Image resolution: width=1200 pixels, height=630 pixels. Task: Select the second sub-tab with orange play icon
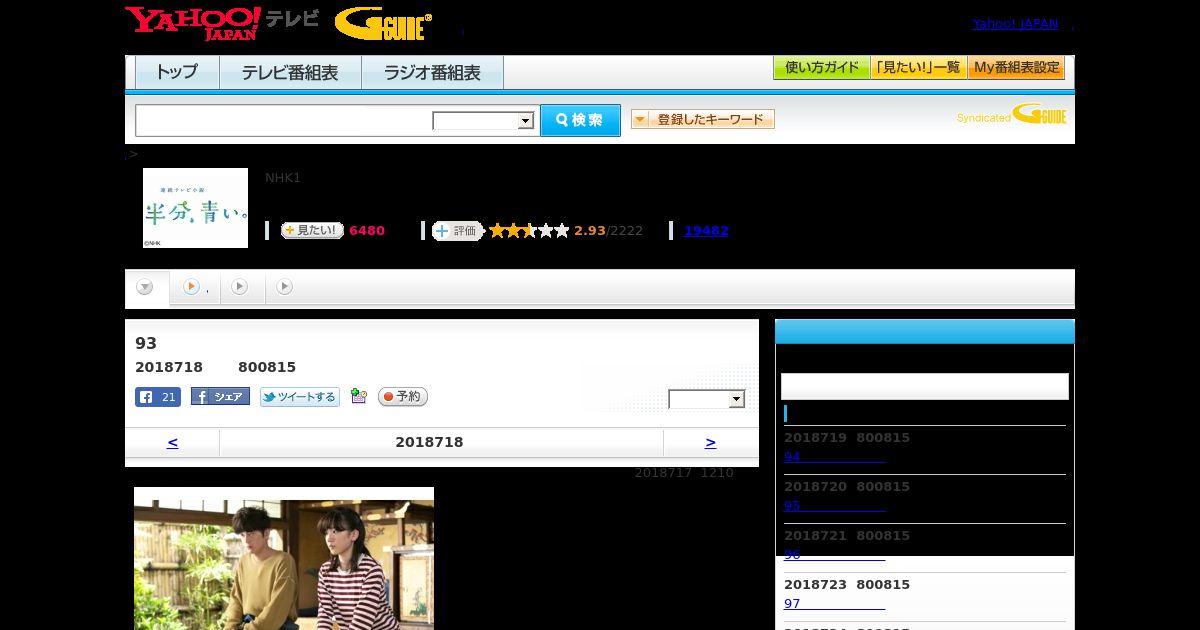point(195,288)
